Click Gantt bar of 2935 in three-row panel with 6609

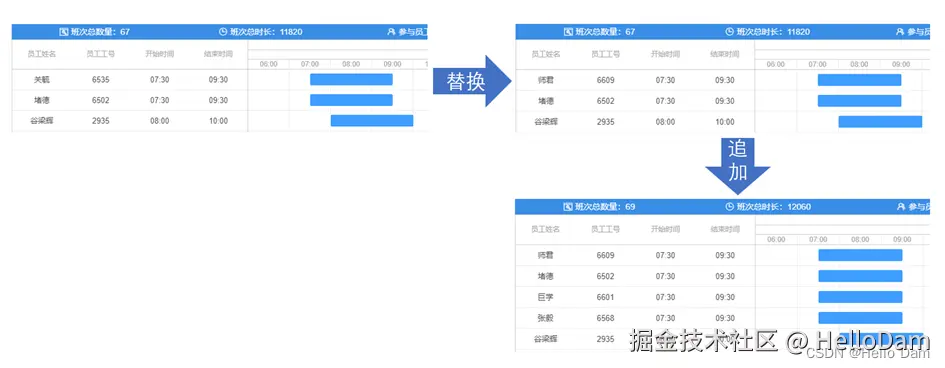[x=881, y=122]
